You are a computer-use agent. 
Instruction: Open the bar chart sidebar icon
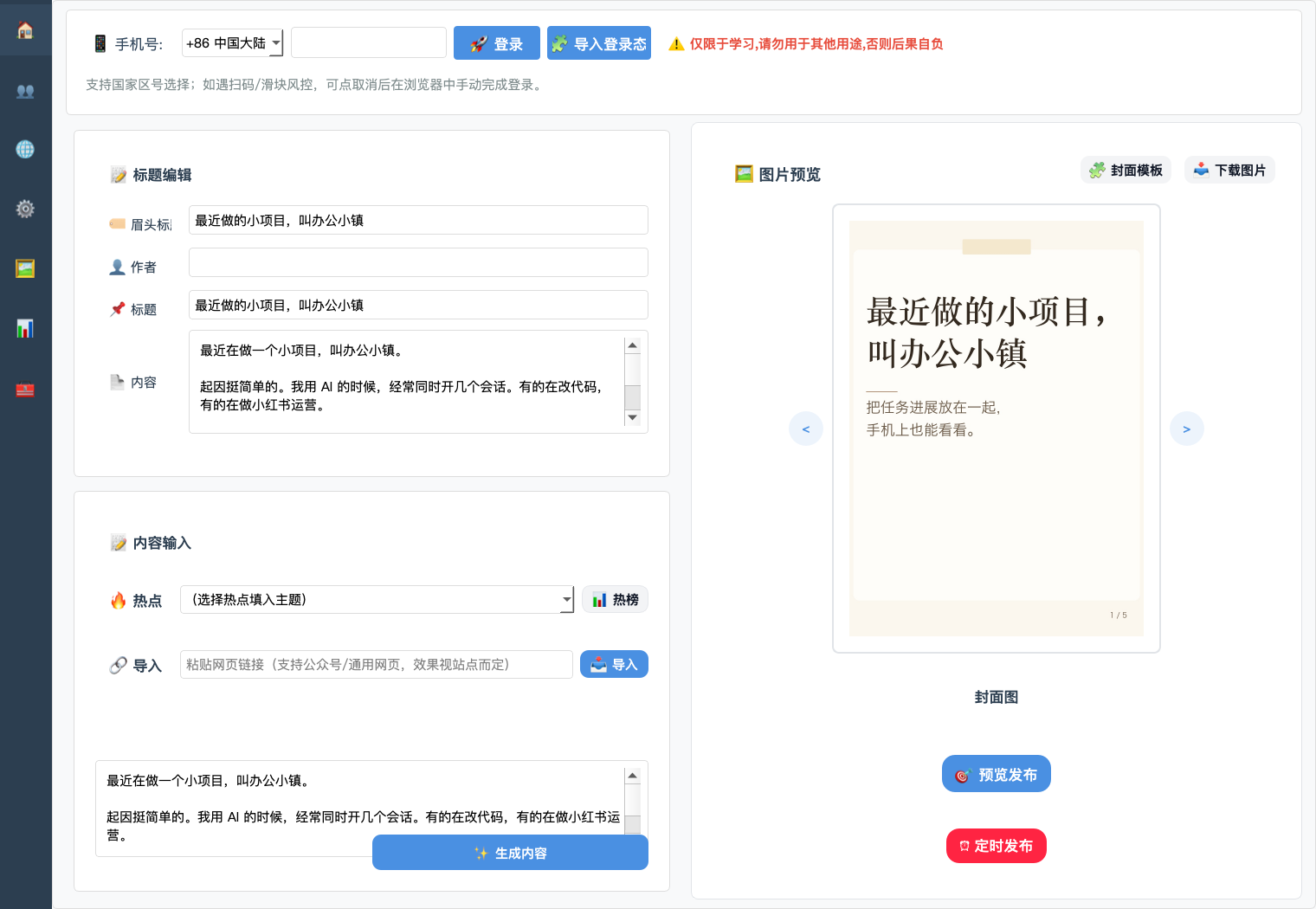coord(25,328)
